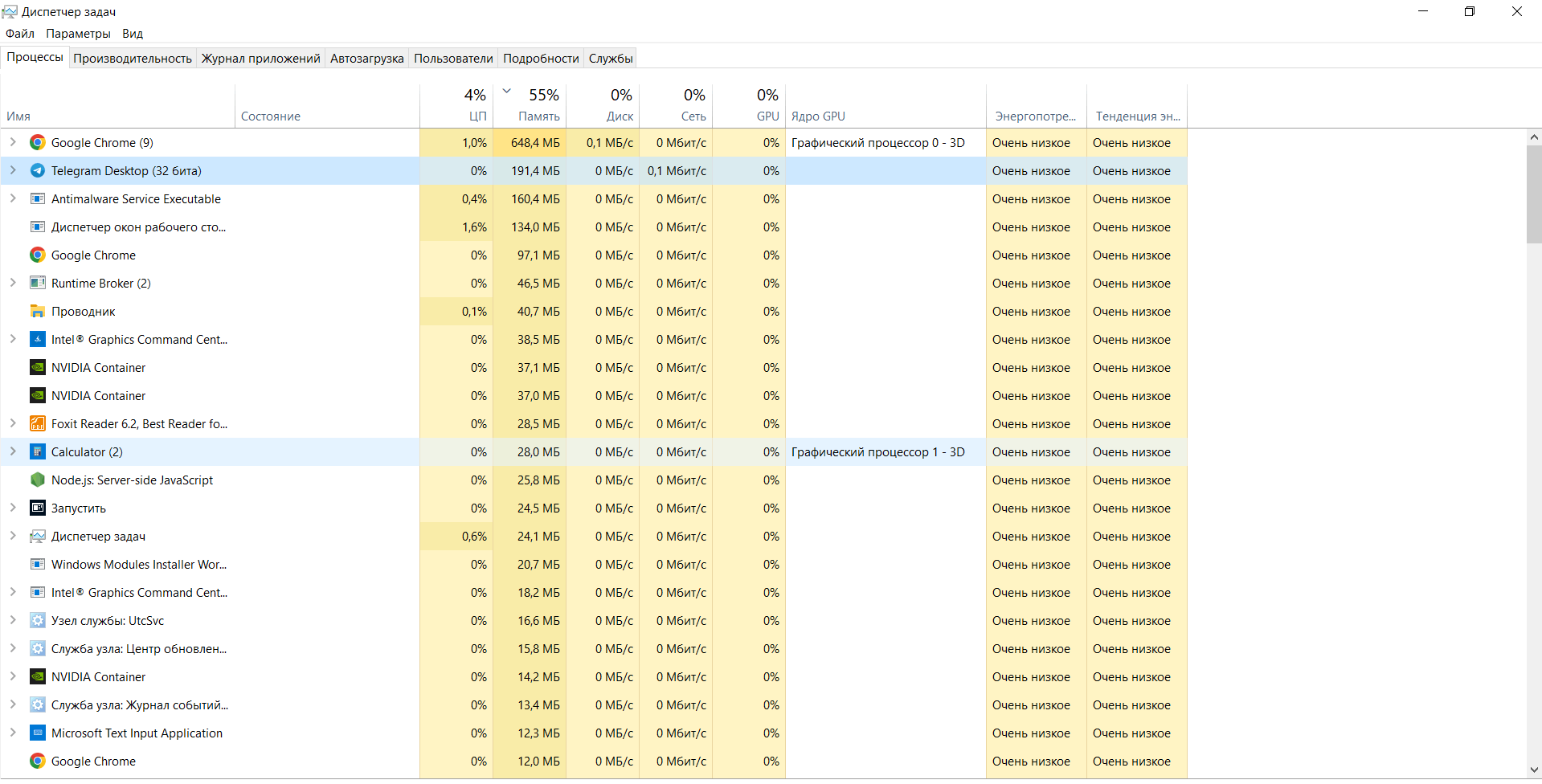Switch to the Журнал приложений tab
Screen dimensions: 1542x784
(260, 59)
